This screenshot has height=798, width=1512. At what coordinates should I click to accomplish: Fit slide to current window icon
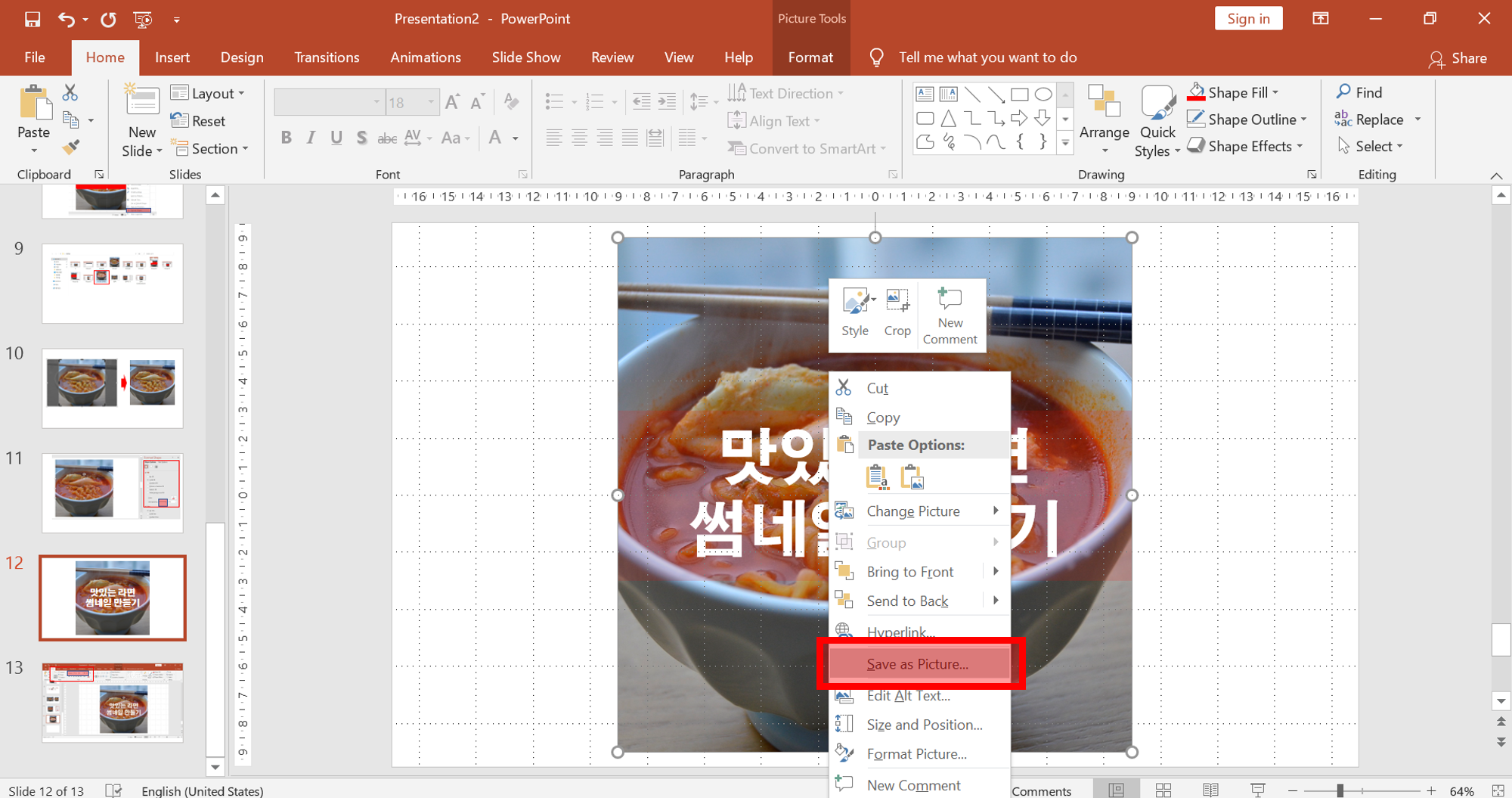click(1498, 790)
